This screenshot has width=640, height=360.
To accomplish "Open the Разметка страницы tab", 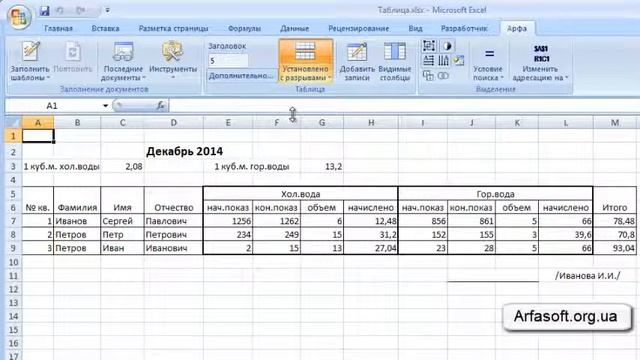I will click(x=173, y=29).
